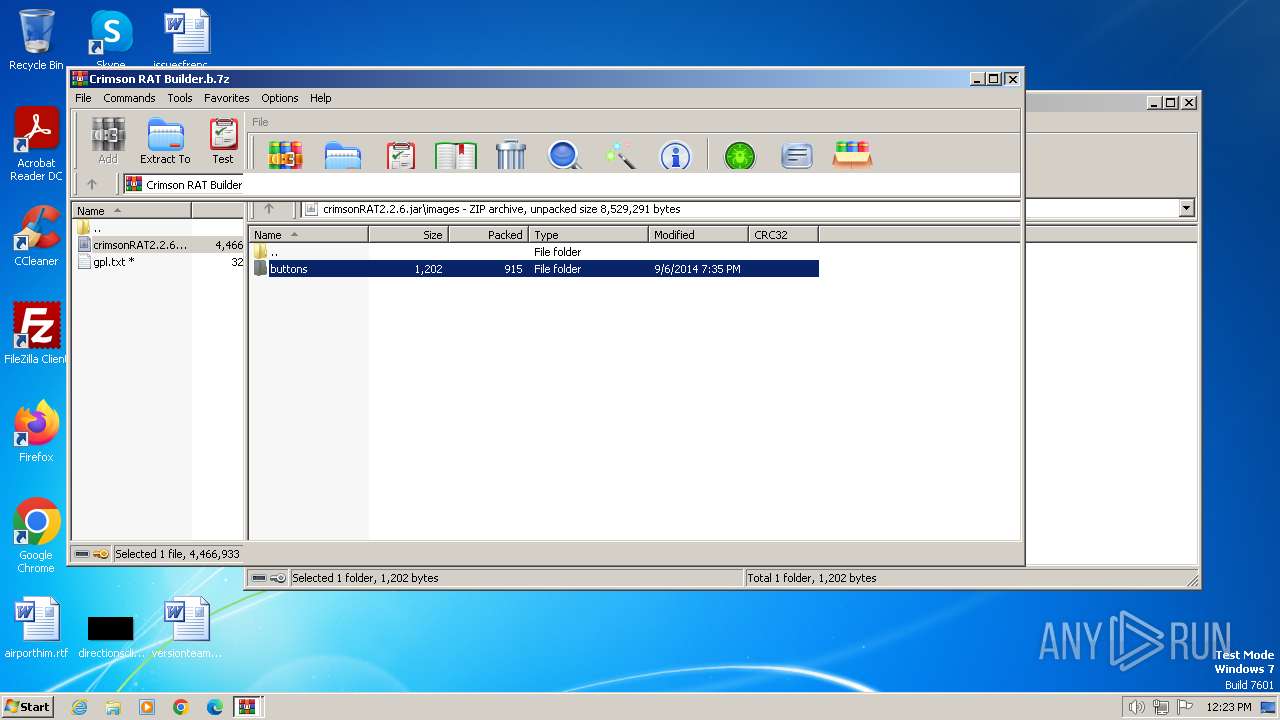The width and height of the screenshot is (1280, 720).
Task: Click the blue Info icon
Action: tap(676, 155)
